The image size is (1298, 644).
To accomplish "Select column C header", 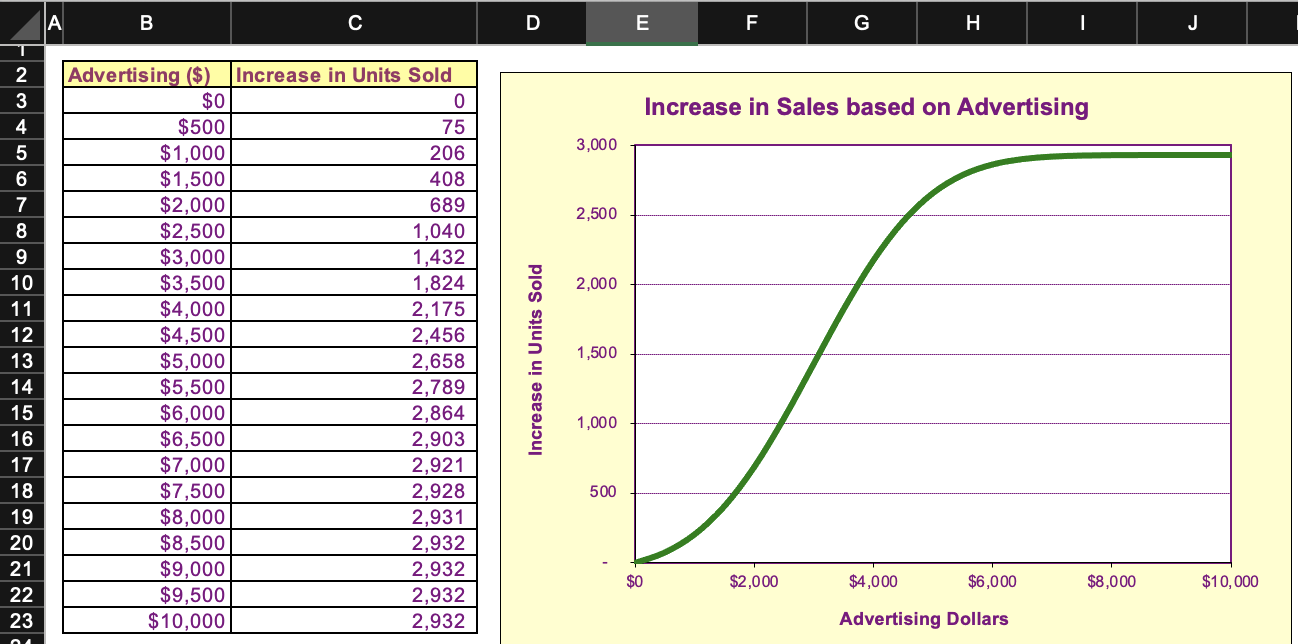I will pyautogui.click(x=355, y=23).
